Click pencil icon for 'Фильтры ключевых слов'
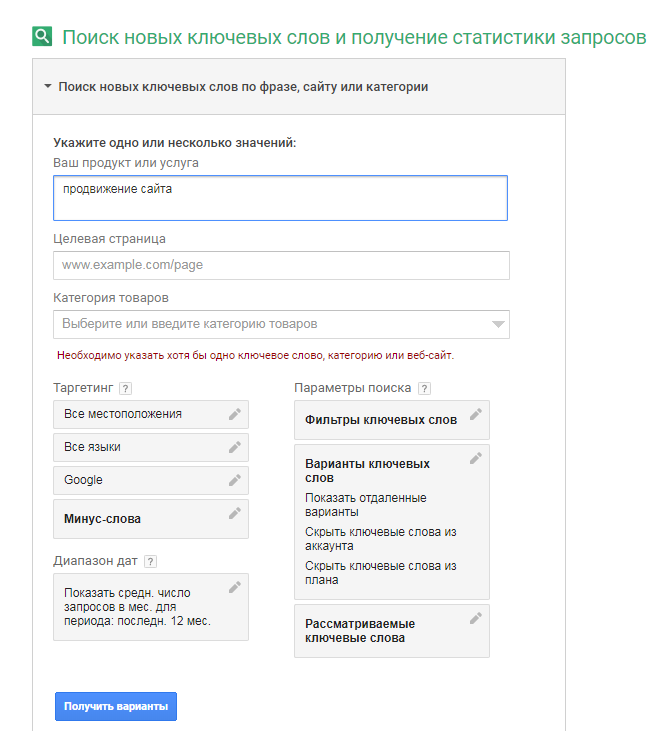This screenshot has width=656, height=731. (476, 414)
